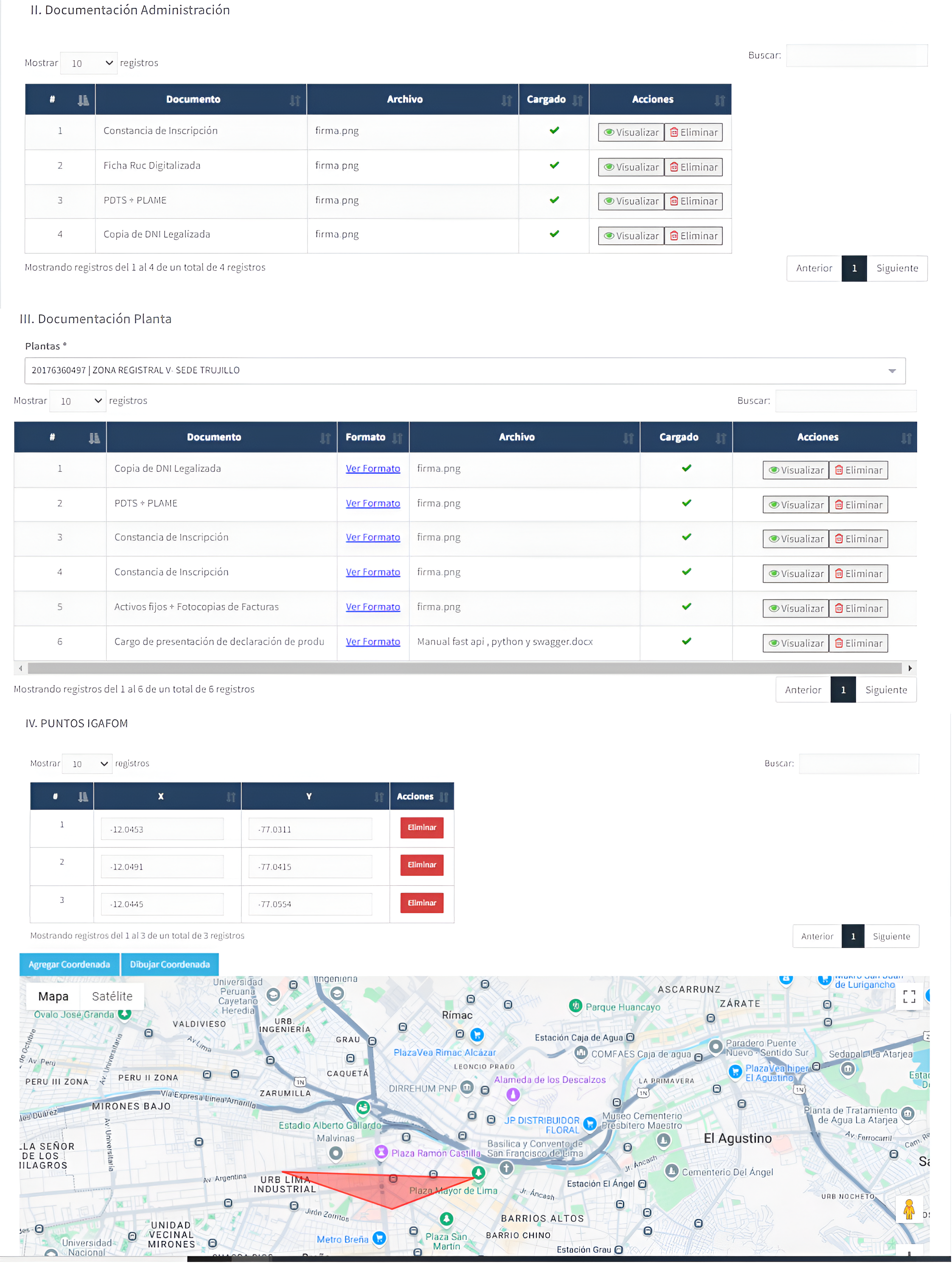
Task: Click the Street View pegman icon
Action: [908, 1209]
